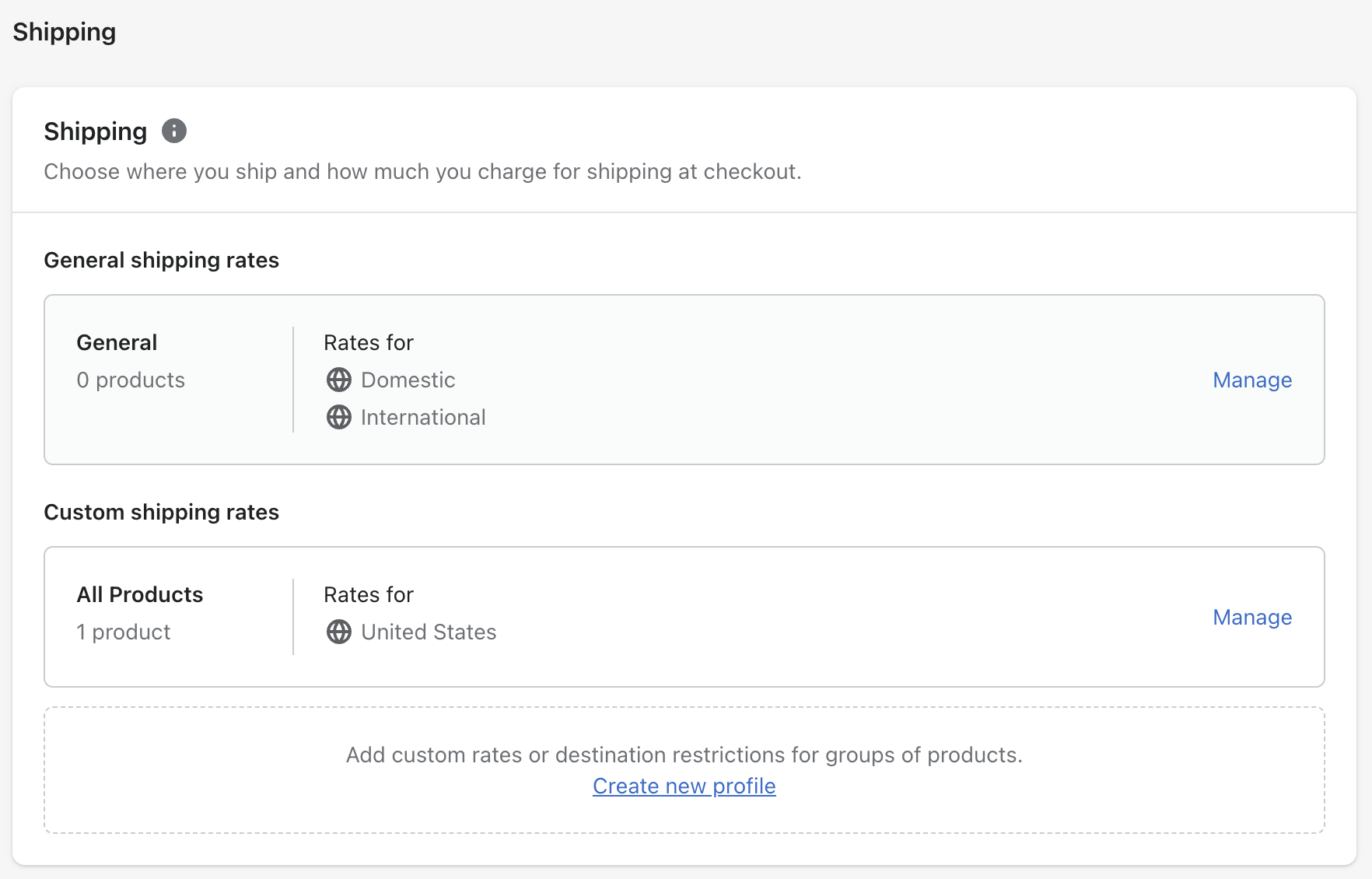Select the International zone label
The width and height of the screenshot is (1372, 879).
423,417
